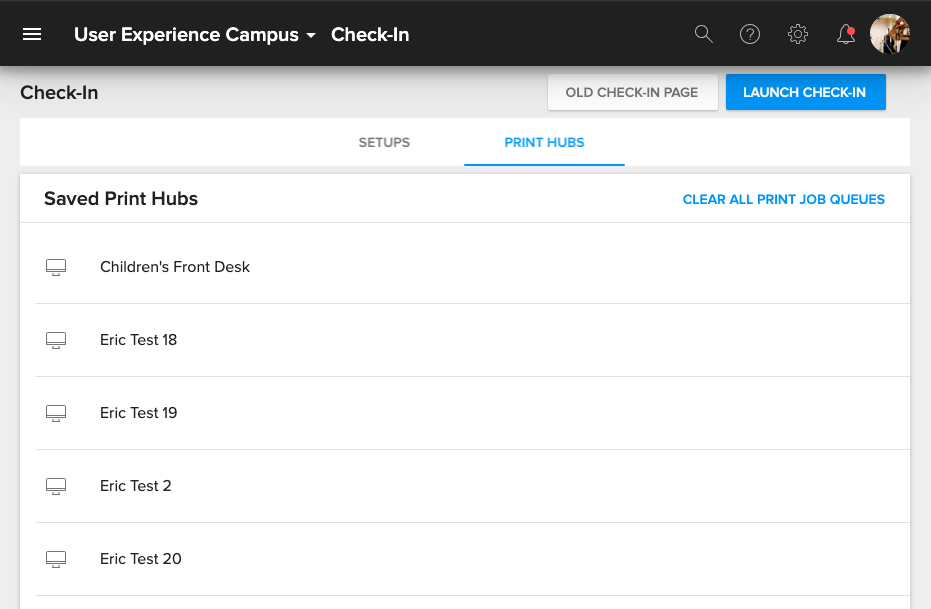Click the monitor icon beside Eric Test 18

[x=56, y=339]
